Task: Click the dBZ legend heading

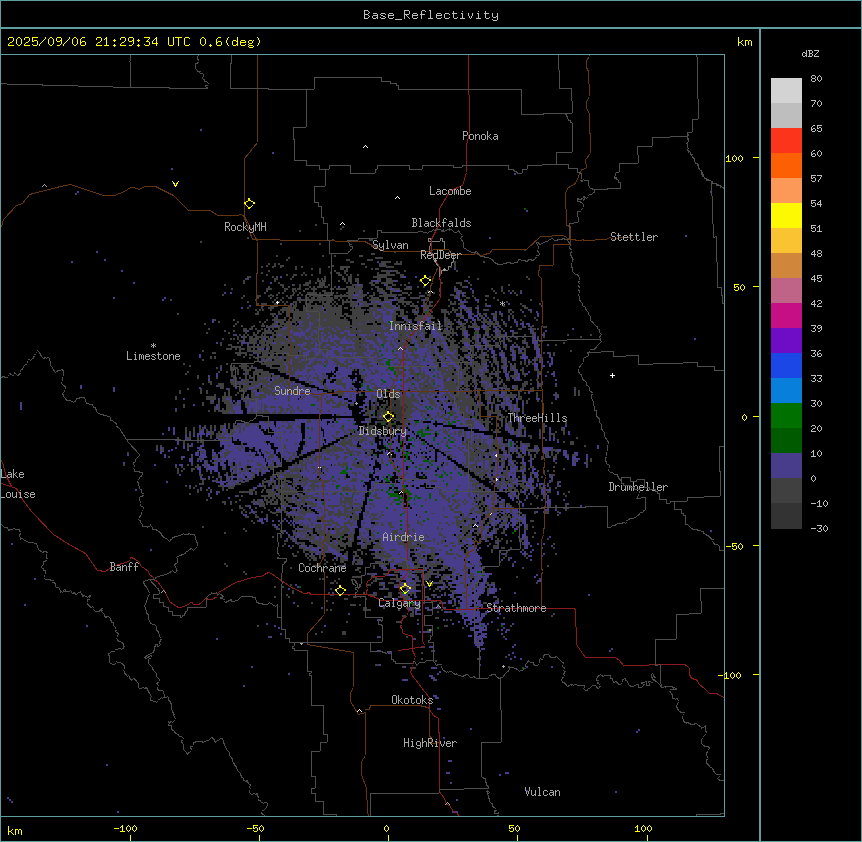Action: click(810, 54)
